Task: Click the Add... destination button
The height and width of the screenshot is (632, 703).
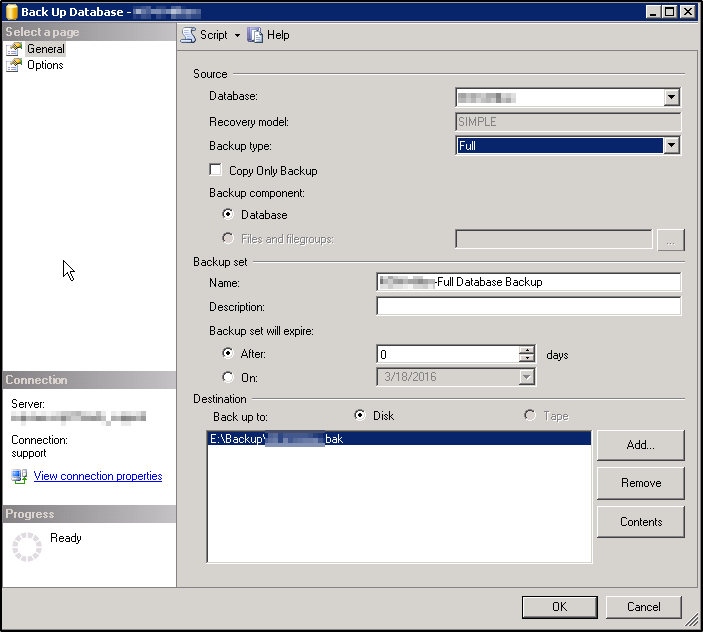Action: (640, 445)
